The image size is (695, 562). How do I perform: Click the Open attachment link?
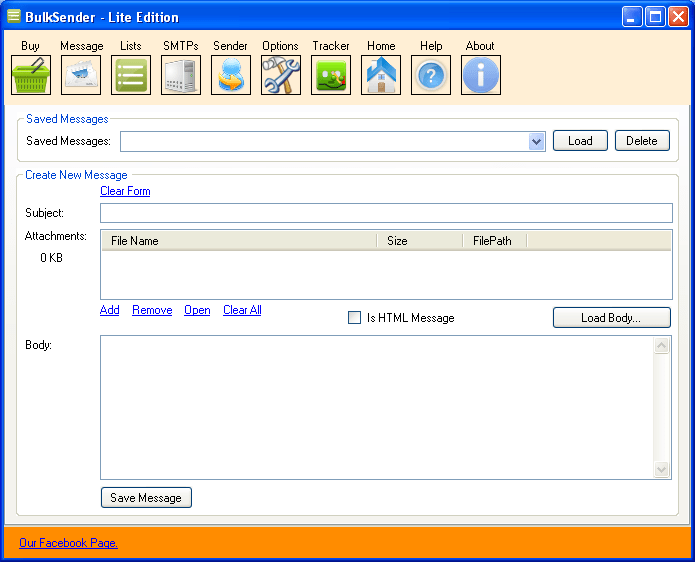point(197,310)
